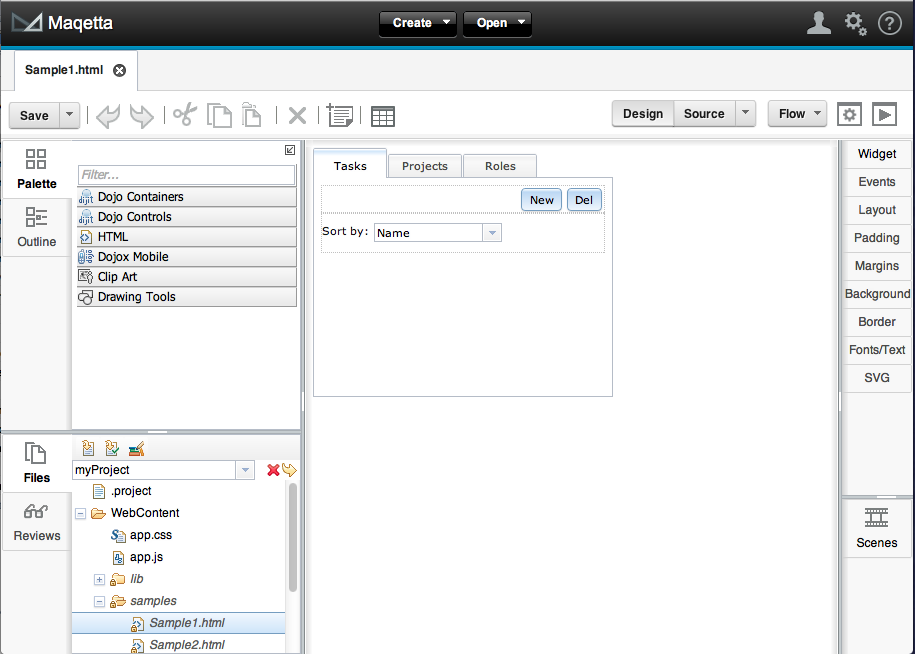This screenshot has height=654, width=915.
Task: Click the Save button
Action: 34,115
